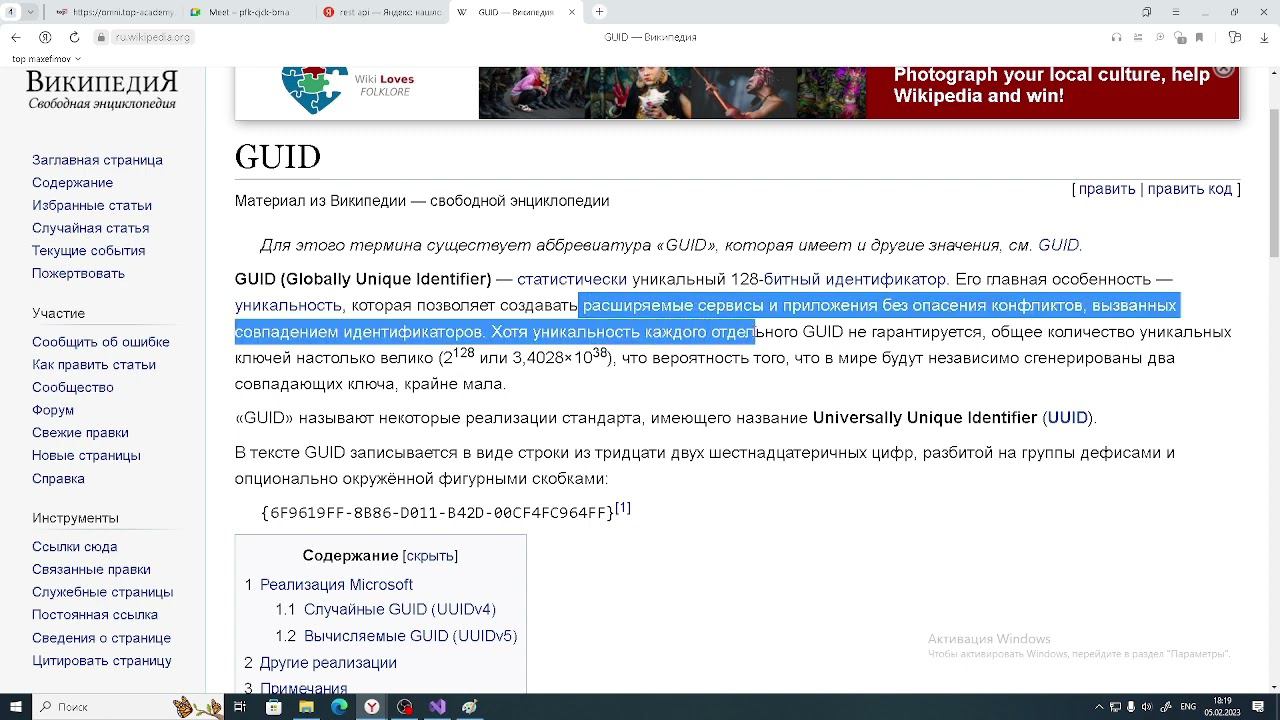Viewport: 1280px width, 720px height.
Task: Click the ru.wikipedia.org address field
Action: point(152,37)
